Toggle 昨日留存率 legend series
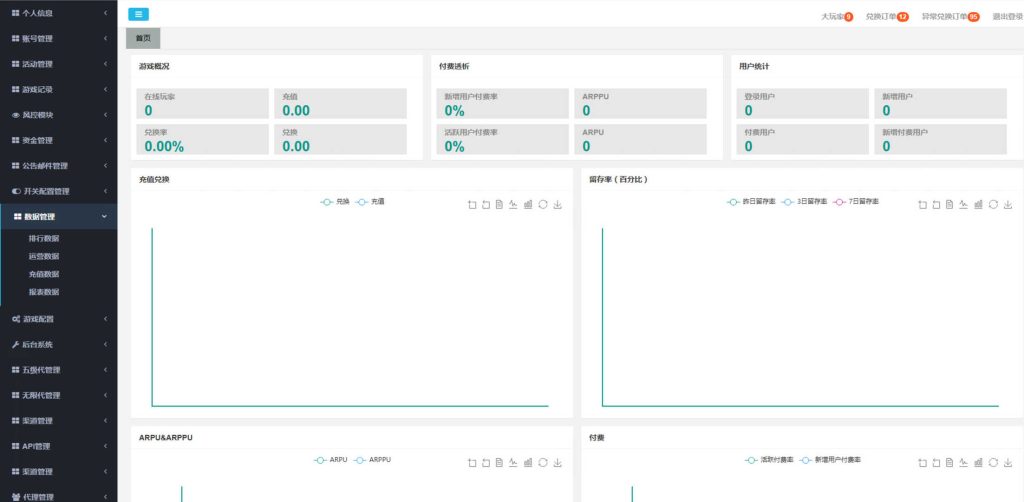This screenshot has height=502, width=1024. point(752,201)
